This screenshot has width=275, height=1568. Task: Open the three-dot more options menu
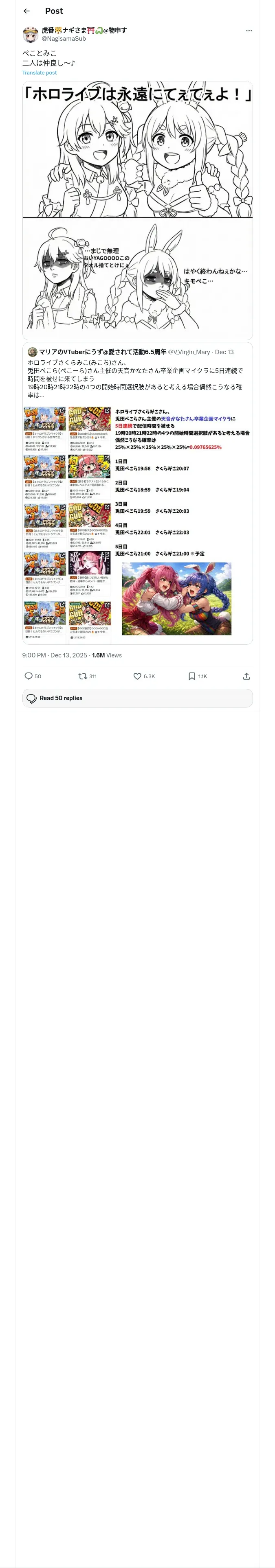coord(249,31)
